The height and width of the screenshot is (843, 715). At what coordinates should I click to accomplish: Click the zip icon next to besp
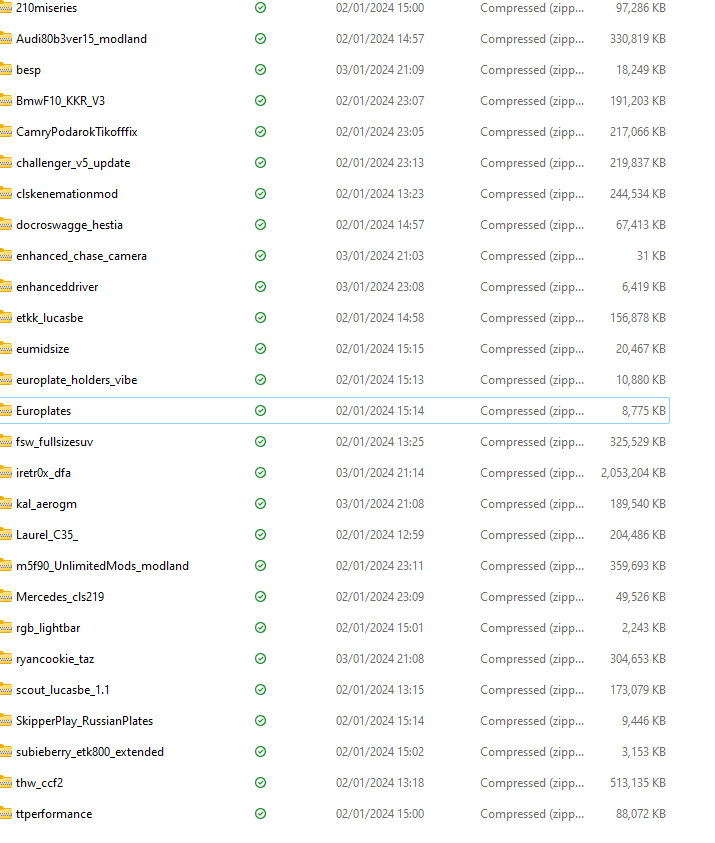[x=5, y=69]
